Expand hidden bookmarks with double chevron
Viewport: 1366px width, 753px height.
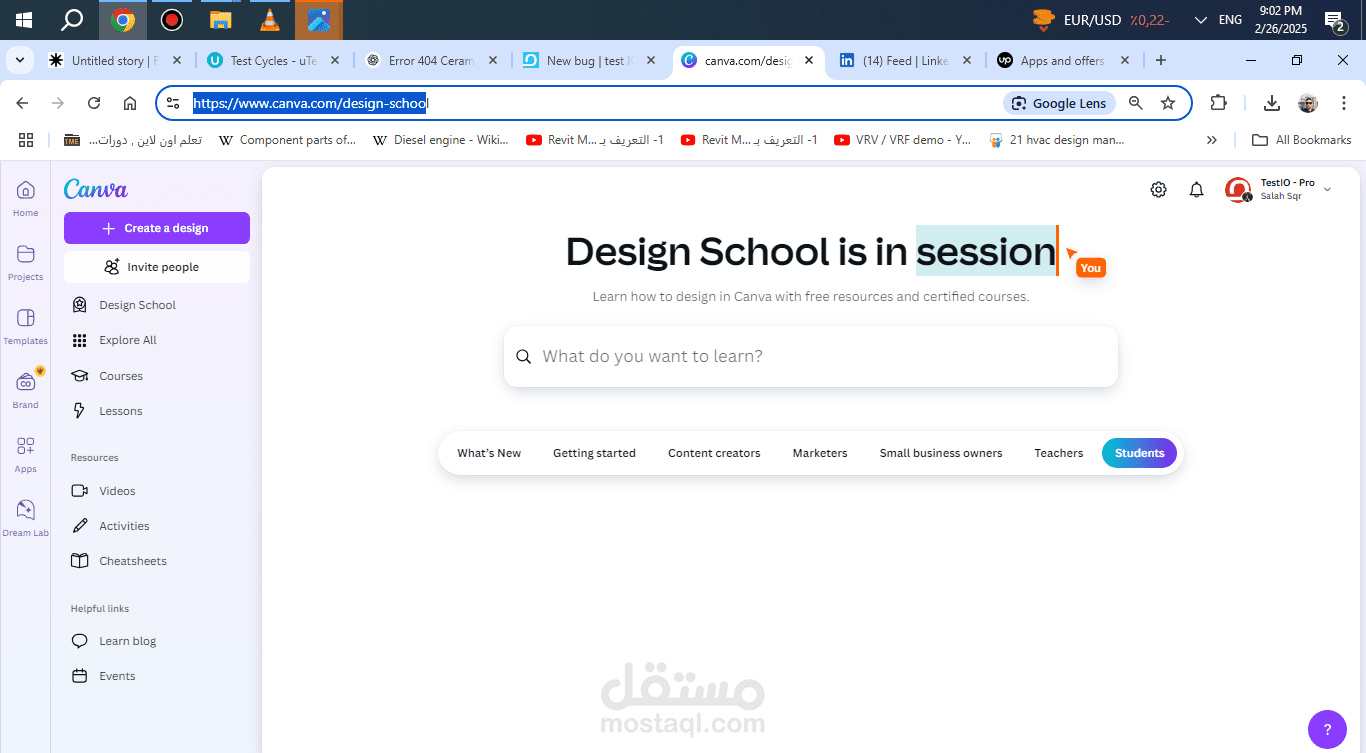tap(1212, 140)
